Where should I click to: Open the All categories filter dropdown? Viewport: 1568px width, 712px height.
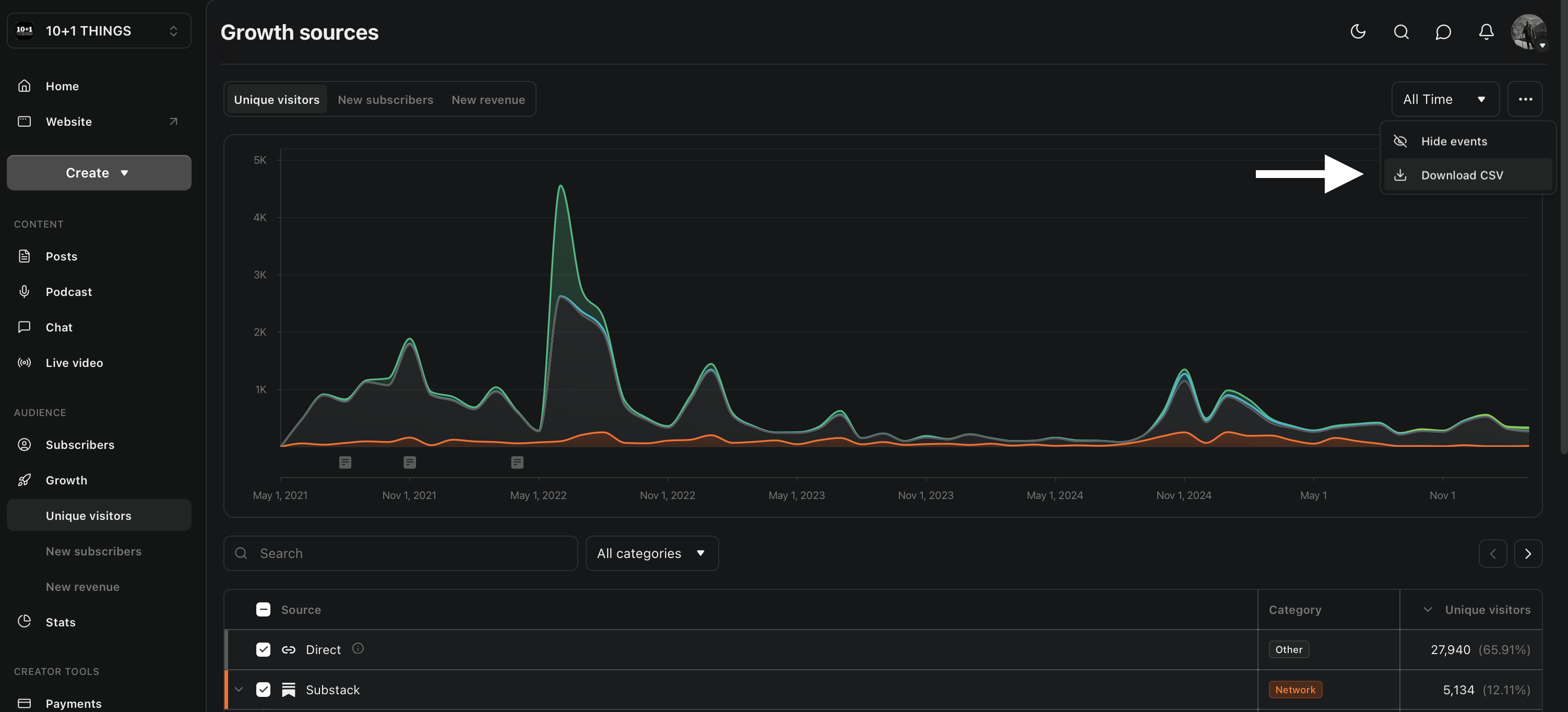coord(651,553)
